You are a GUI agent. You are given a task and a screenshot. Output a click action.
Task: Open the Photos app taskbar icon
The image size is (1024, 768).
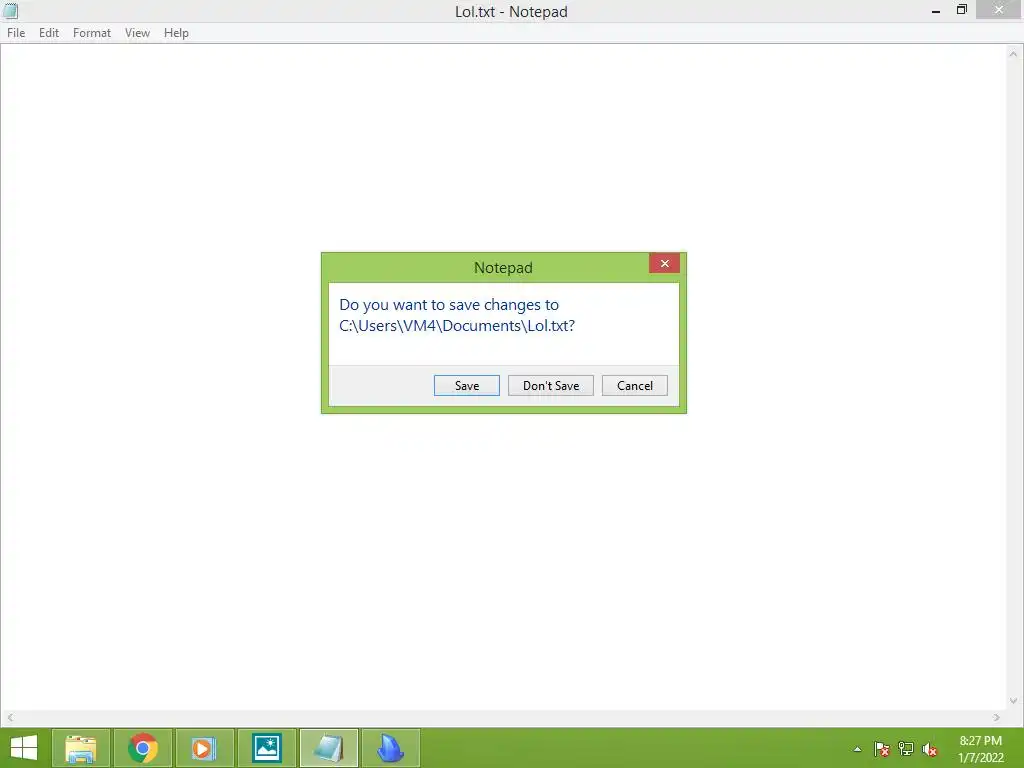[x=267, y=748]
